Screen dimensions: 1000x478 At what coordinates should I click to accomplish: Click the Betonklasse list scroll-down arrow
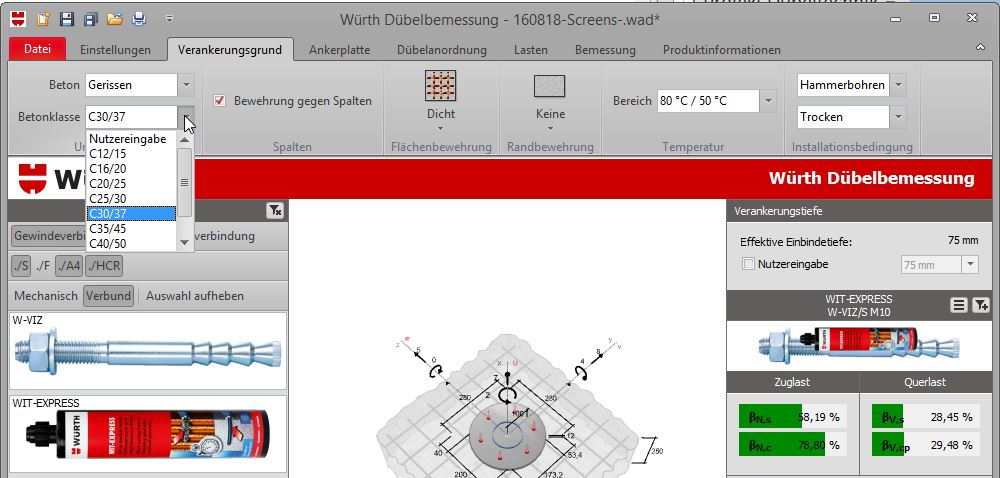(185, 242)
